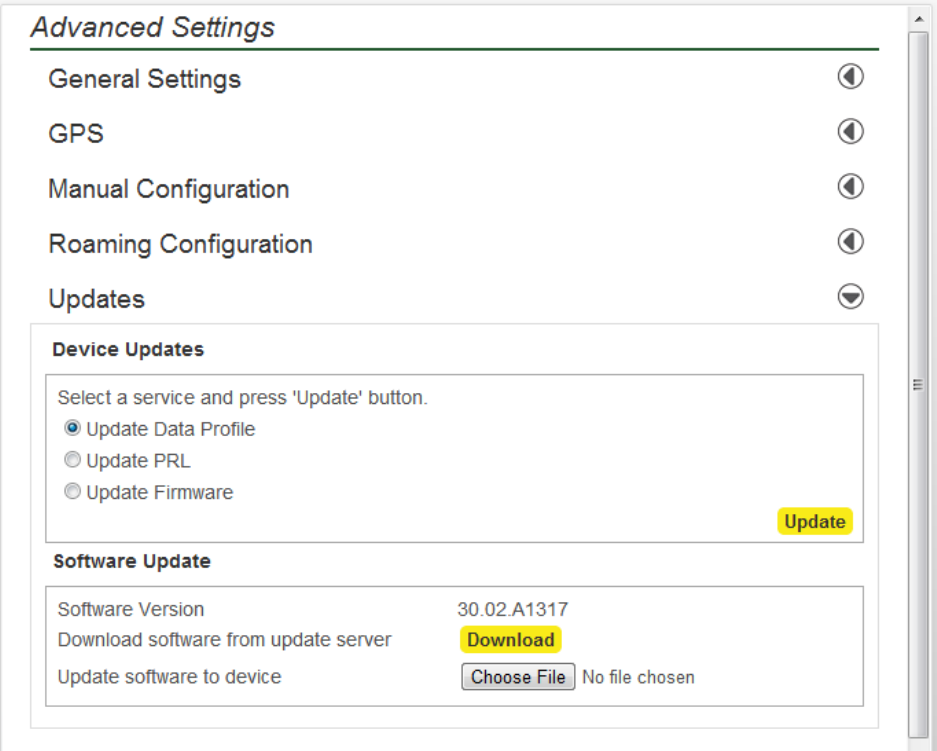The height and width of the screenshot is (751, 937).
Task: Click the vertical scrollbar thumb
Action: click(918, 385)
